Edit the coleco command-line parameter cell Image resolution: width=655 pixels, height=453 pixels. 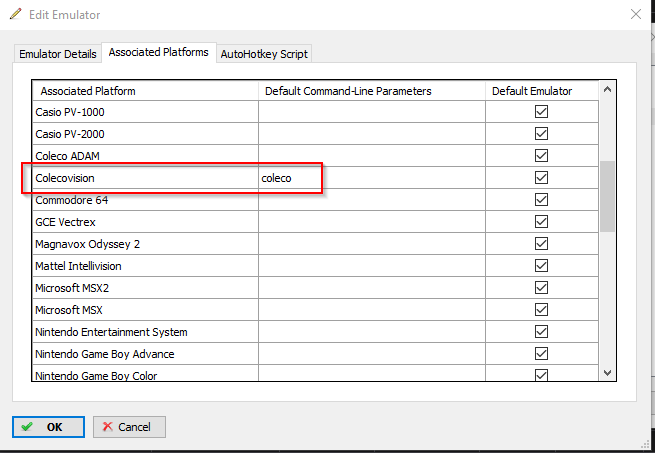pyautogui.click(x=372, y=178)
